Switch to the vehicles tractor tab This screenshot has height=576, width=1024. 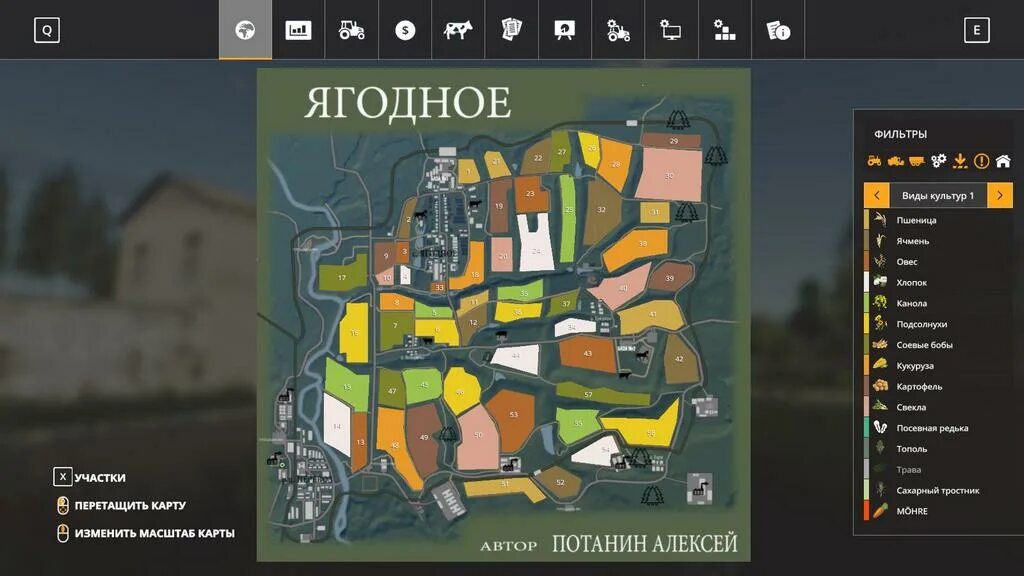[351, 30]
